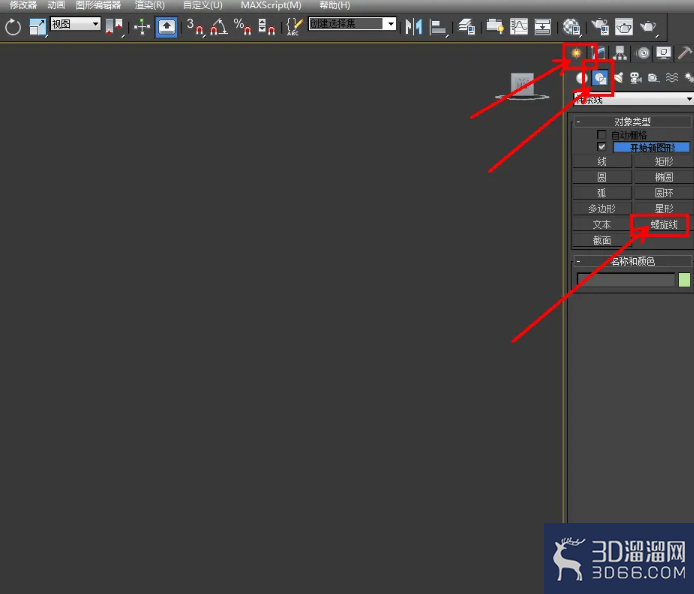This screenshot has height=594, width=694.
Task: Open the Rendered Frame Window icon
Action: coord(624,27)
